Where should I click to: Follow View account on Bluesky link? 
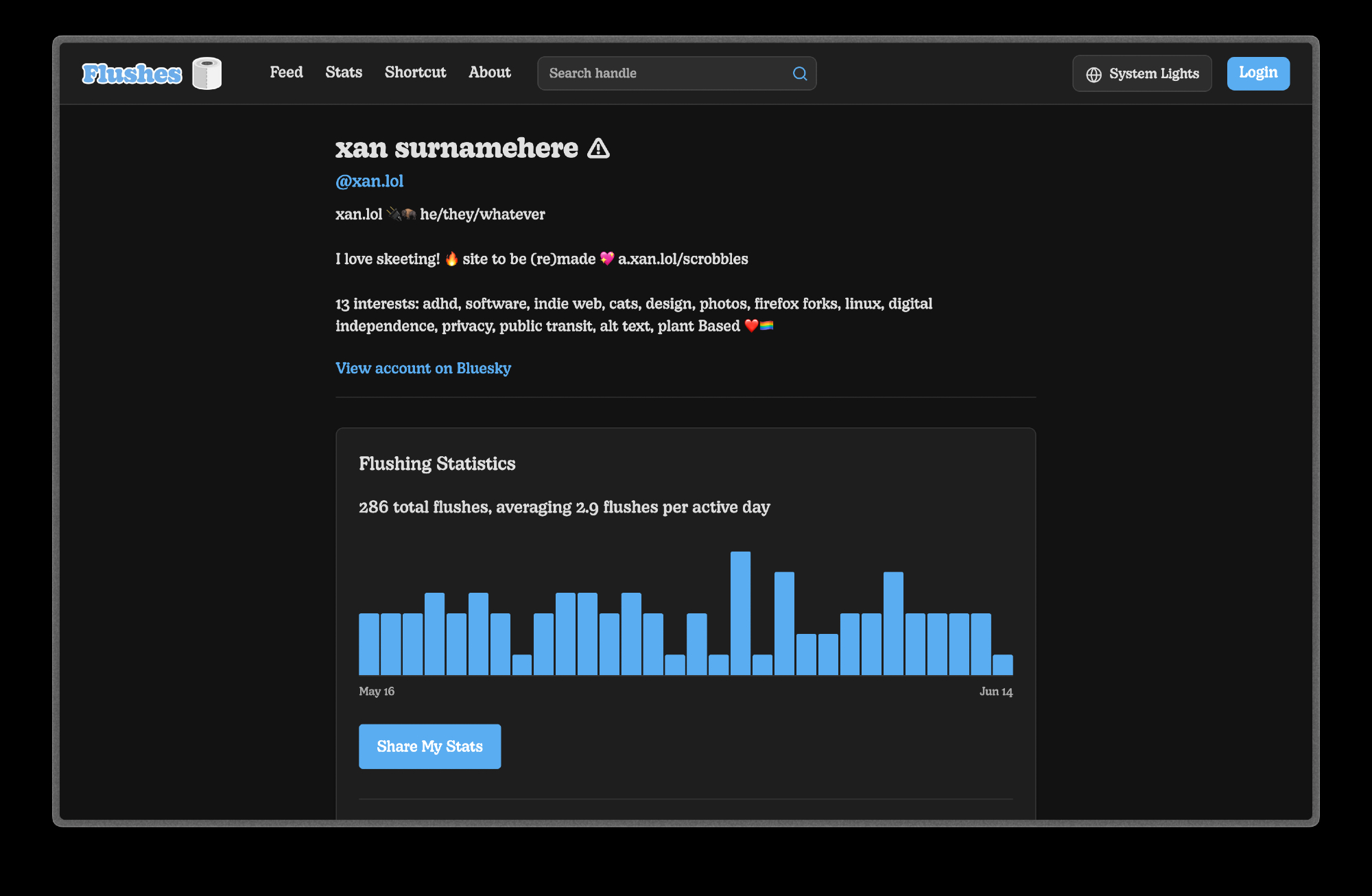click(x=423, y=368)
